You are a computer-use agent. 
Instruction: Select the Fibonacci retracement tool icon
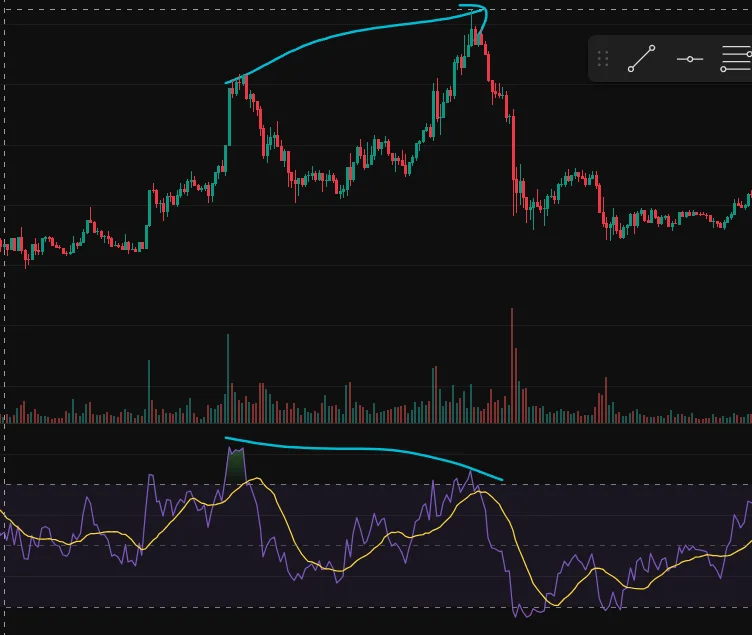[x=736, y=59]
